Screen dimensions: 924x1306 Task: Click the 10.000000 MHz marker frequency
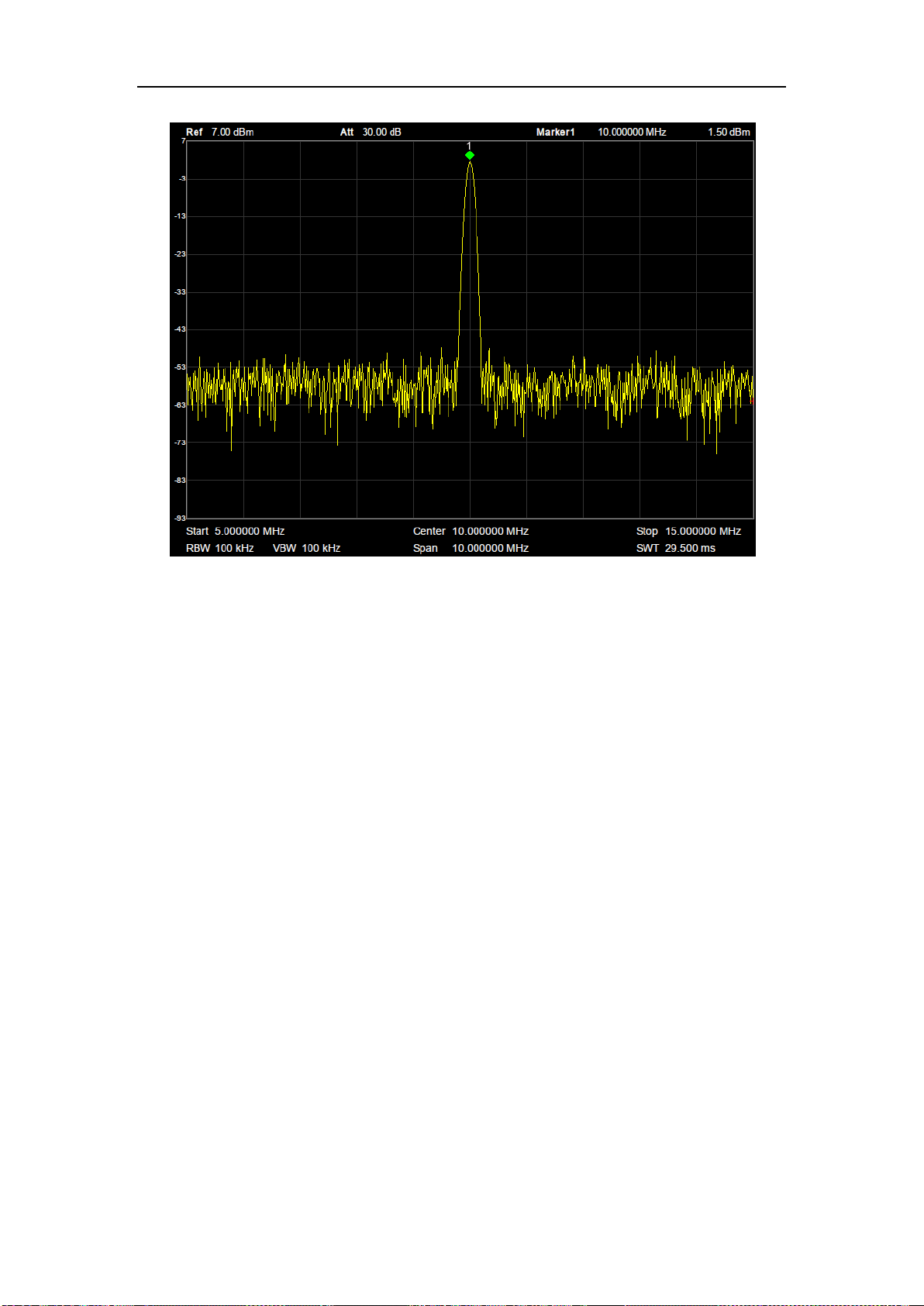click(632, 132)
